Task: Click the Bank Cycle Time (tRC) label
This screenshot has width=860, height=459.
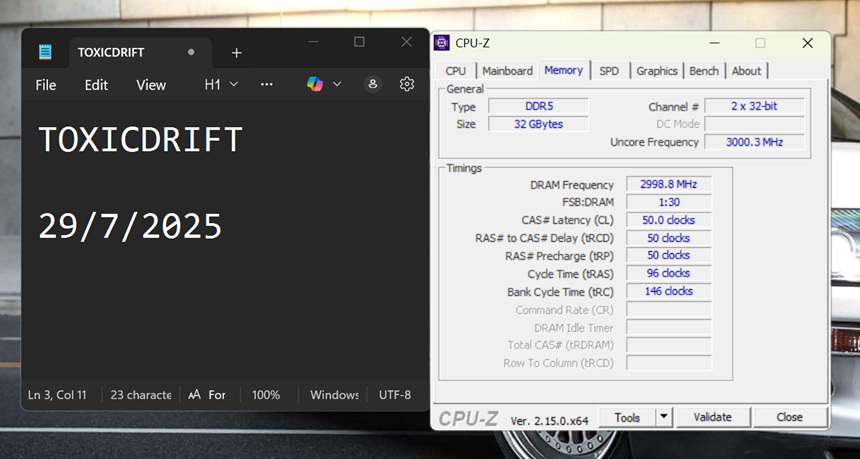Action: coord(561,292)
